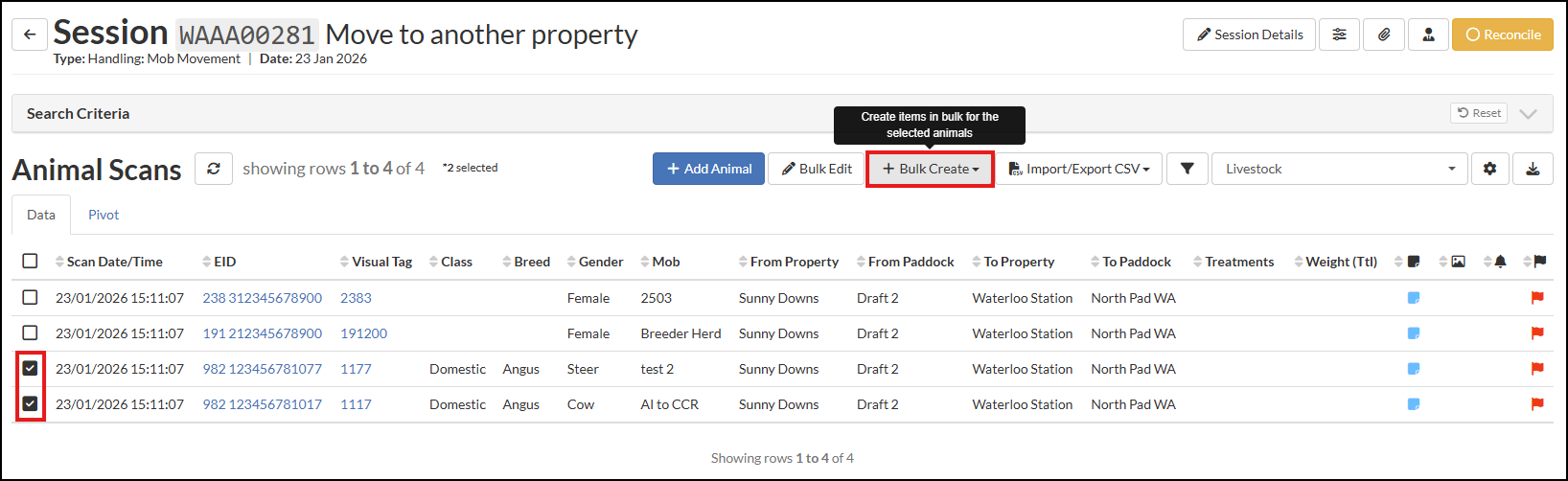Check the row for visual tag 2383
Screen dimensions: 1568x481
coord(31,298)
